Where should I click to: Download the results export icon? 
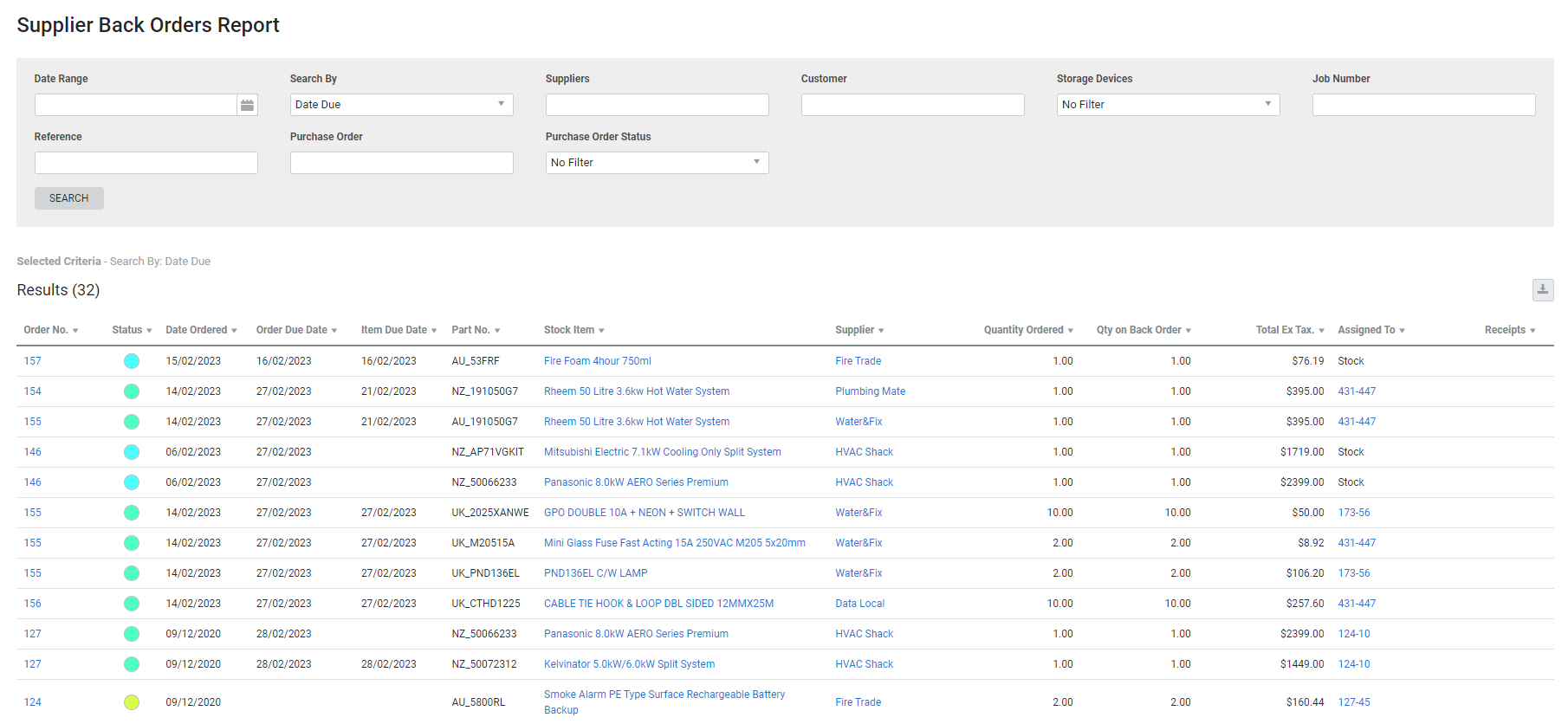pos(1543,290)
